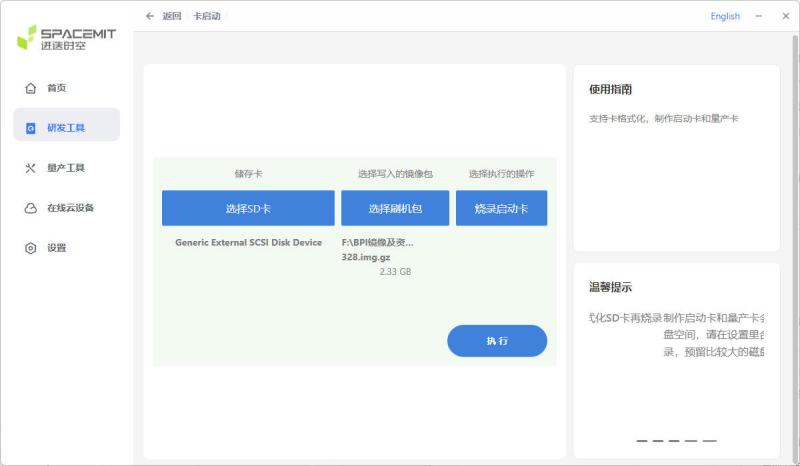Image resolution: width=800 pixels, height=466 pixels.
Task: Open 量产工具 mass production tools
Action: pyautogui.click(x=66, y=168)
